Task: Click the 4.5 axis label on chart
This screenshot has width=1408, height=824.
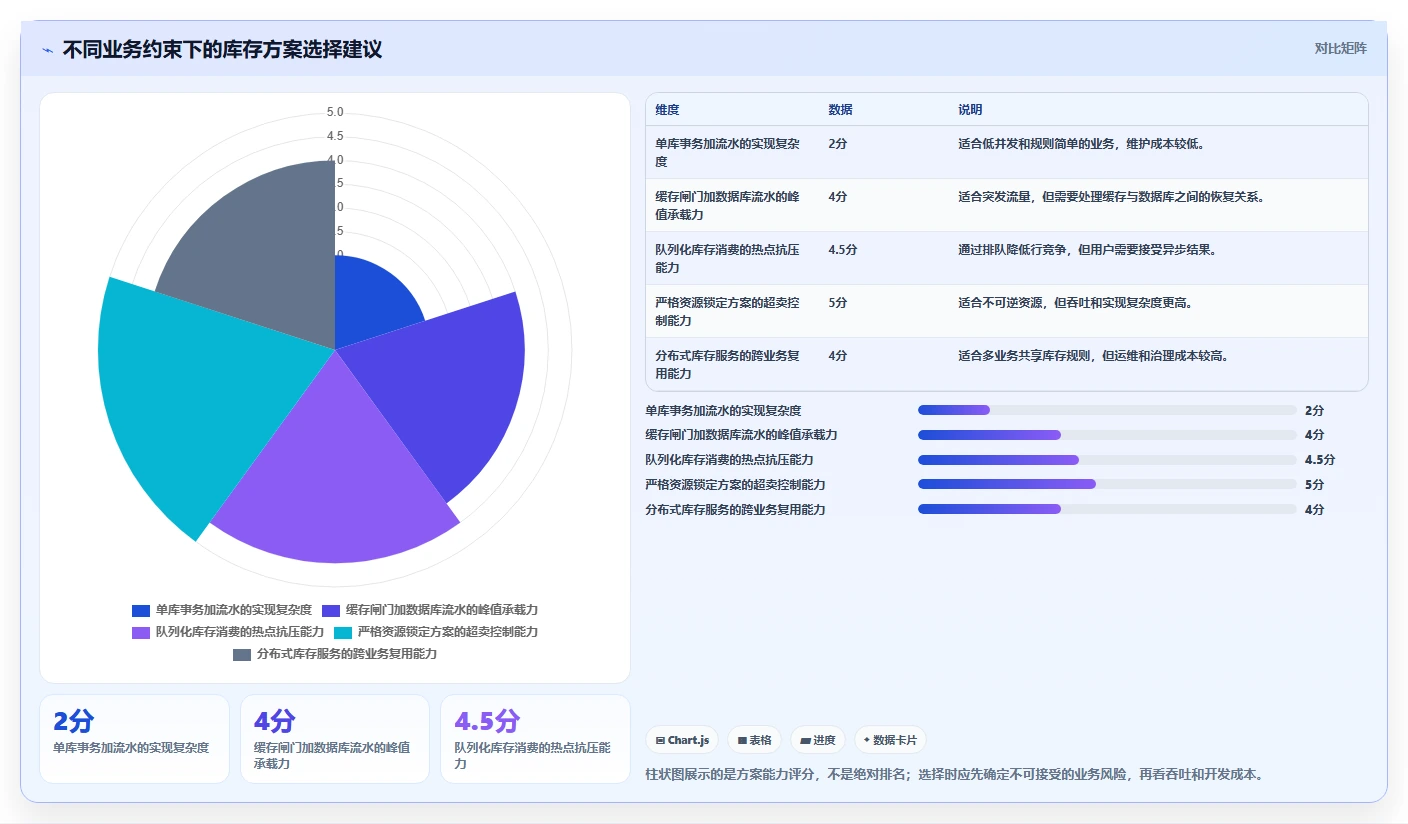Action: [335, 136]
